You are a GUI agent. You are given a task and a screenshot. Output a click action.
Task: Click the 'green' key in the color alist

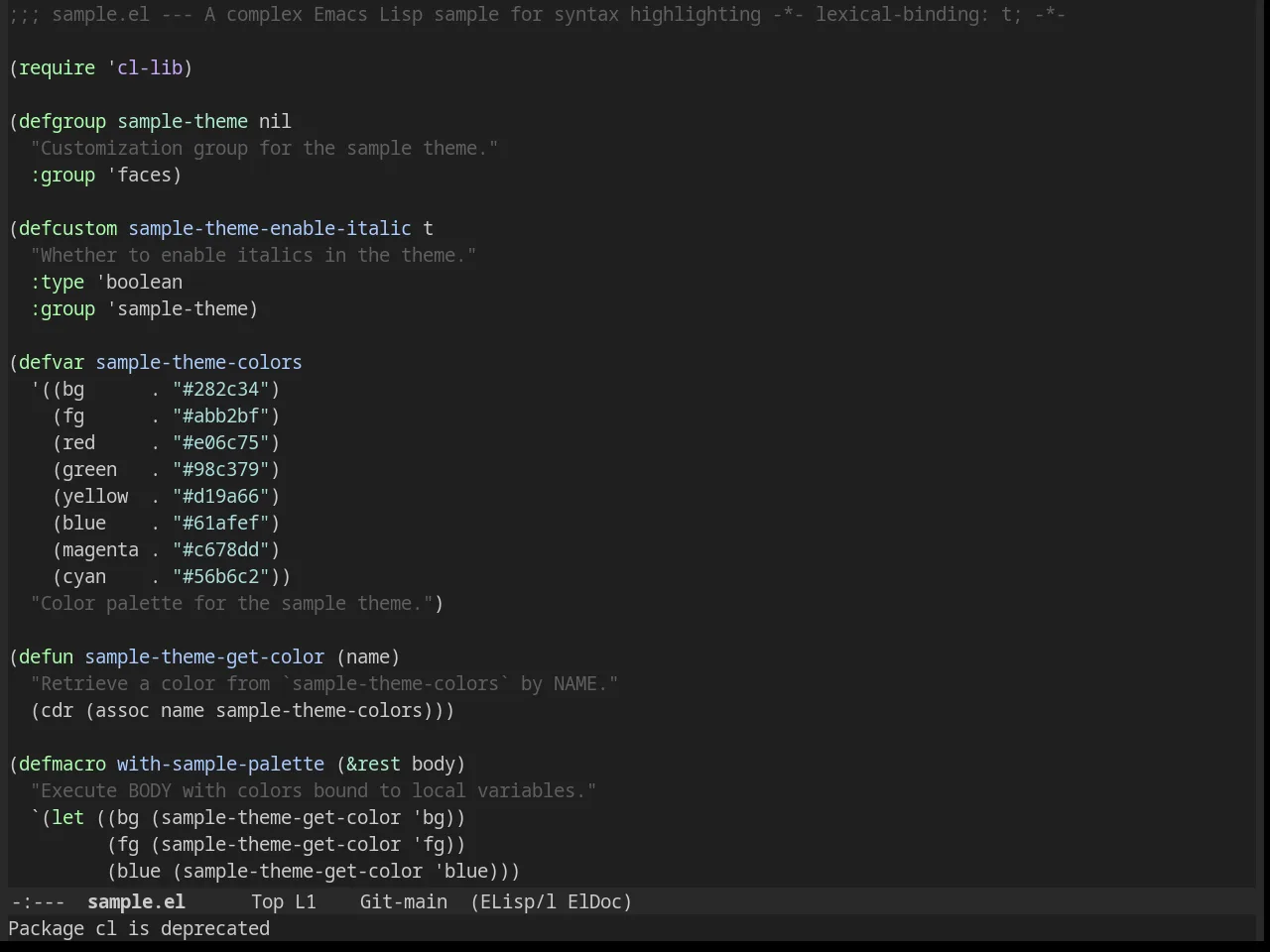pyautogui.click(x=90, y=469)
